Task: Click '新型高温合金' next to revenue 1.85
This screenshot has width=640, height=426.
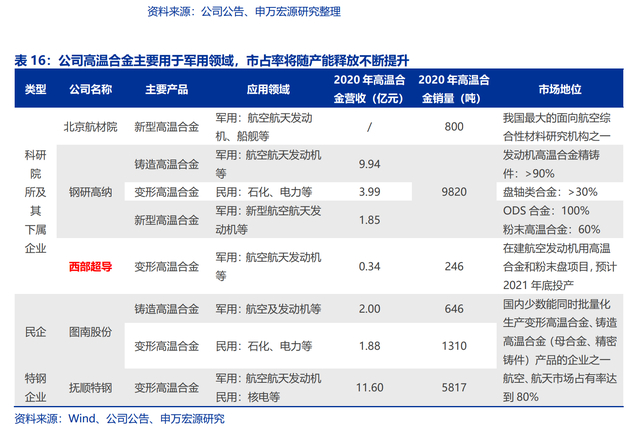Action: click(x=167, y=220)
